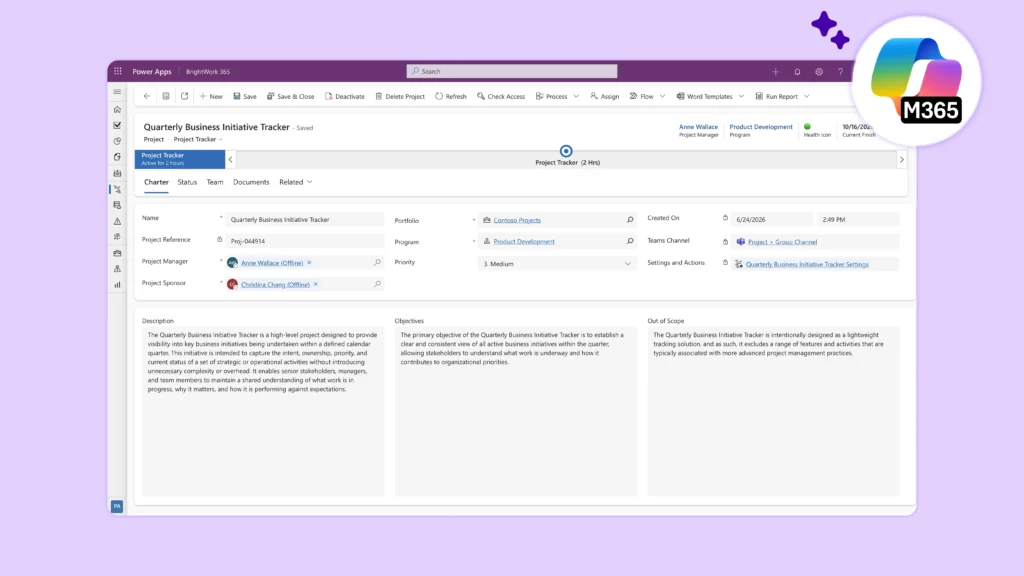Screen dimensions: 1024x576
Task: Remove Christina Chang from Project Sponsor
Action: tap(315, 284)
